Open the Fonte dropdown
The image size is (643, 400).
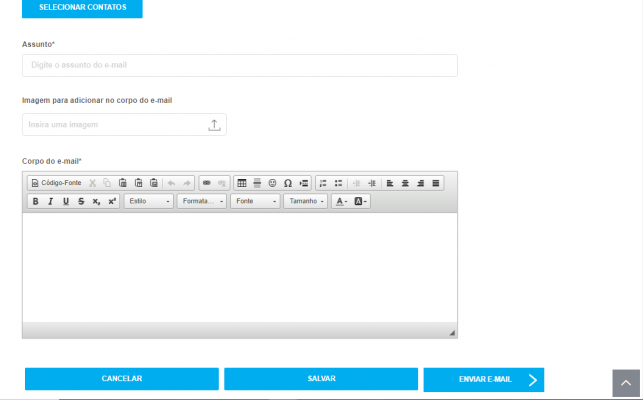tap(255, 201)
